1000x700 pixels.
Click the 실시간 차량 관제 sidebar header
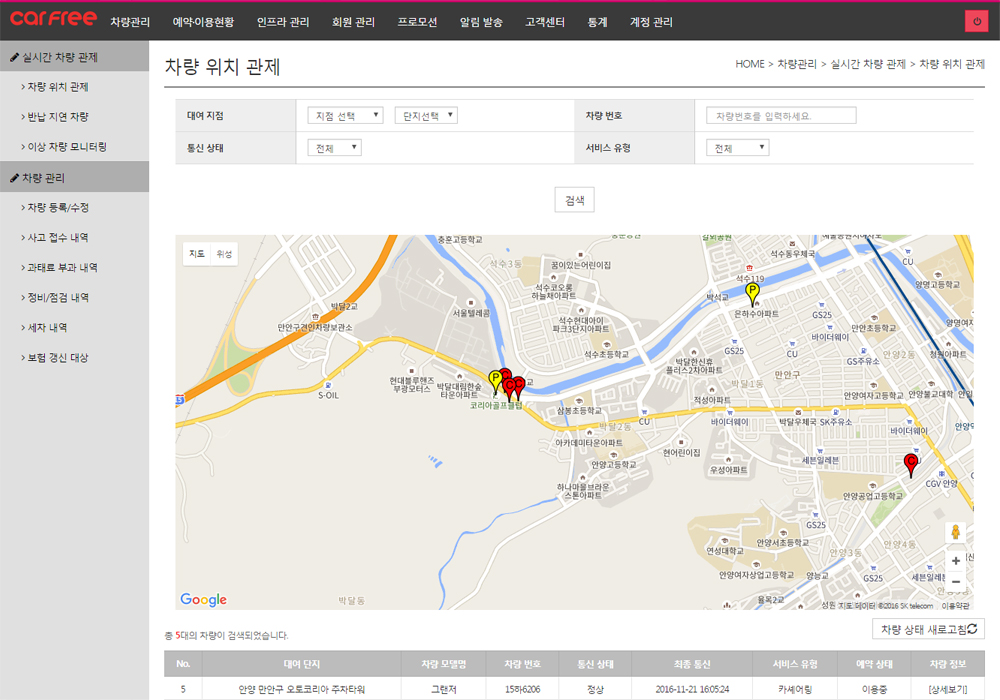click(75, 57)
